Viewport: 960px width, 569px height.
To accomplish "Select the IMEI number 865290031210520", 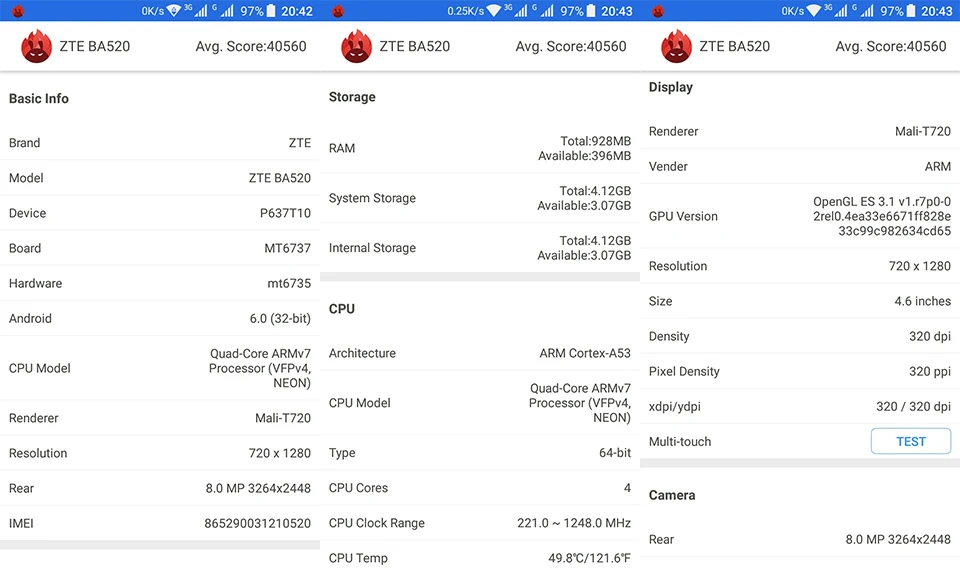I will 258,524.
